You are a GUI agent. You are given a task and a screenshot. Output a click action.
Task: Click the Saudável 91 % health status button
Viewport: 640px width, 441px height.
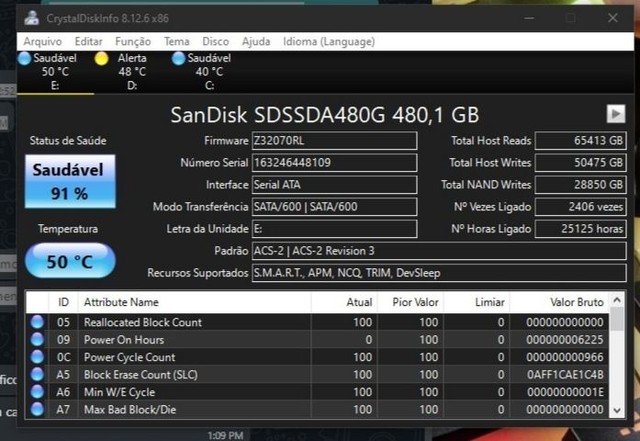70,181
